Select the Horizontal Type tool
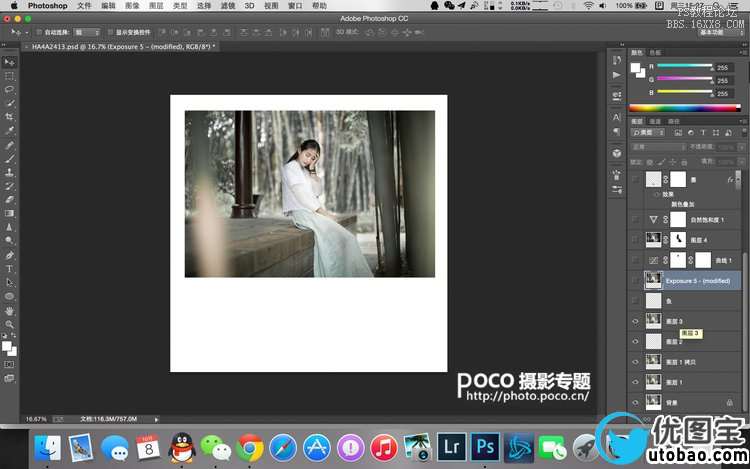Image resolution: width=750 pixels, height=469 pixels. point(10,269)
